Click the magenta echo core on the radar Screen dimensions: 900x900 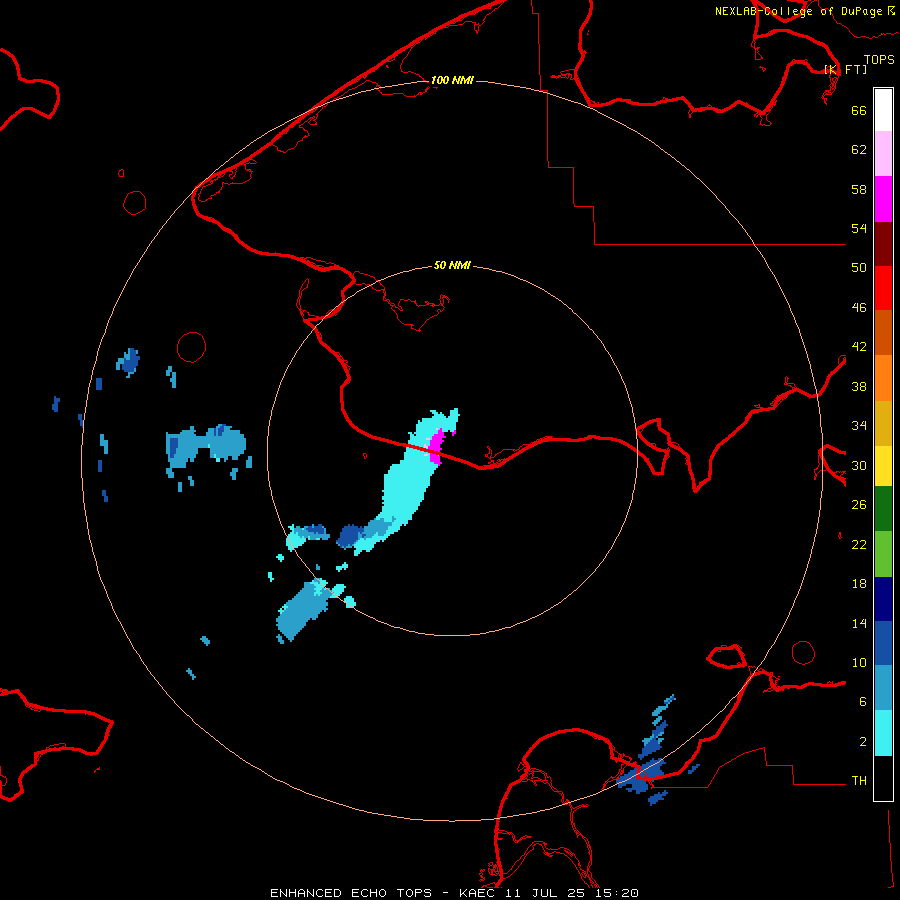(x=437, y=446)
